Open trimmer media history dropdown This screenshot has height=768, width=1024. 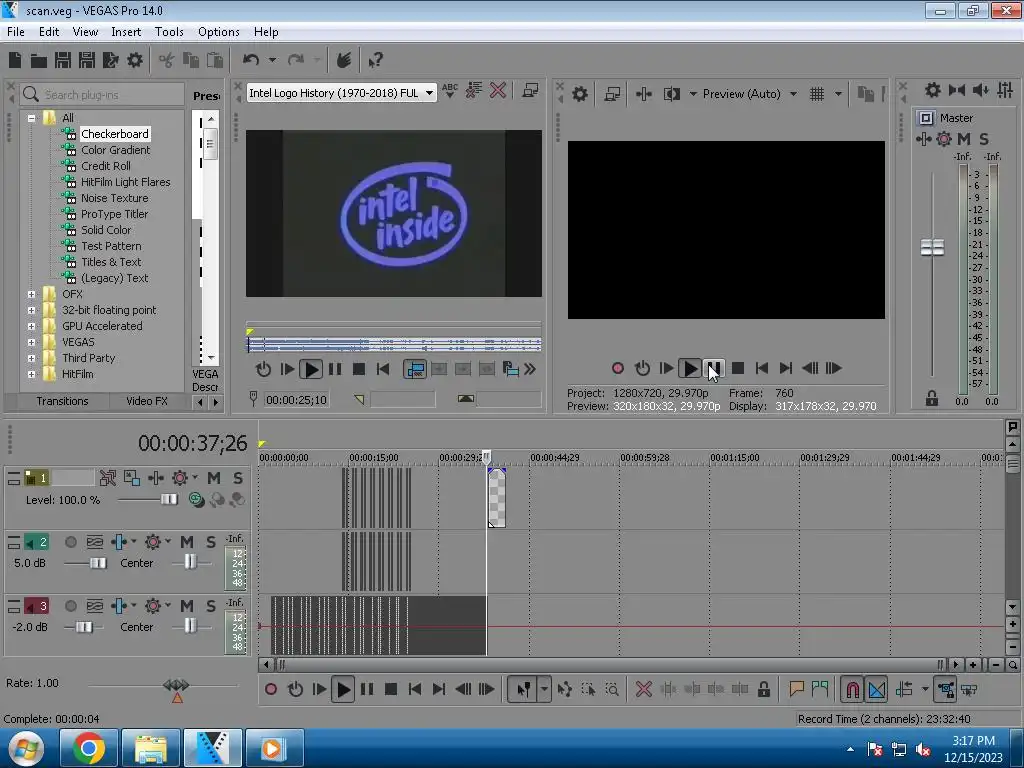click(429, 93)
